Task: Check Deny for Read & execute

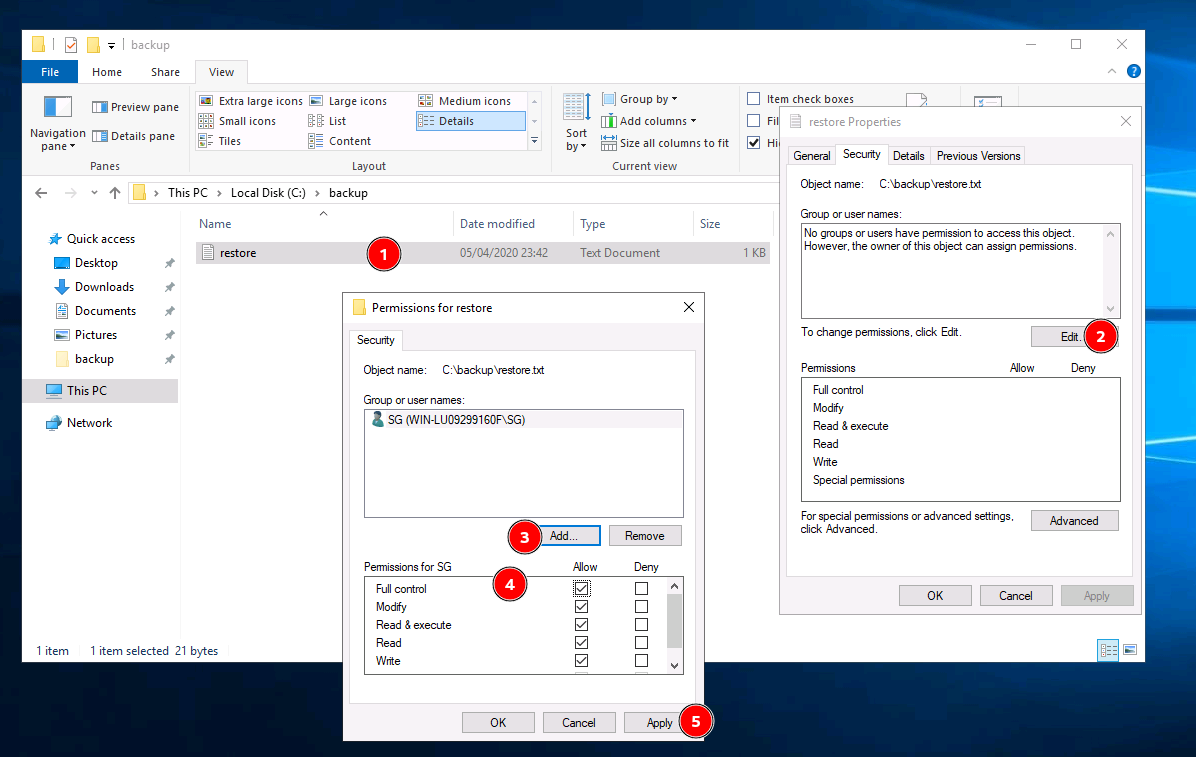Action: click(641, 625)
